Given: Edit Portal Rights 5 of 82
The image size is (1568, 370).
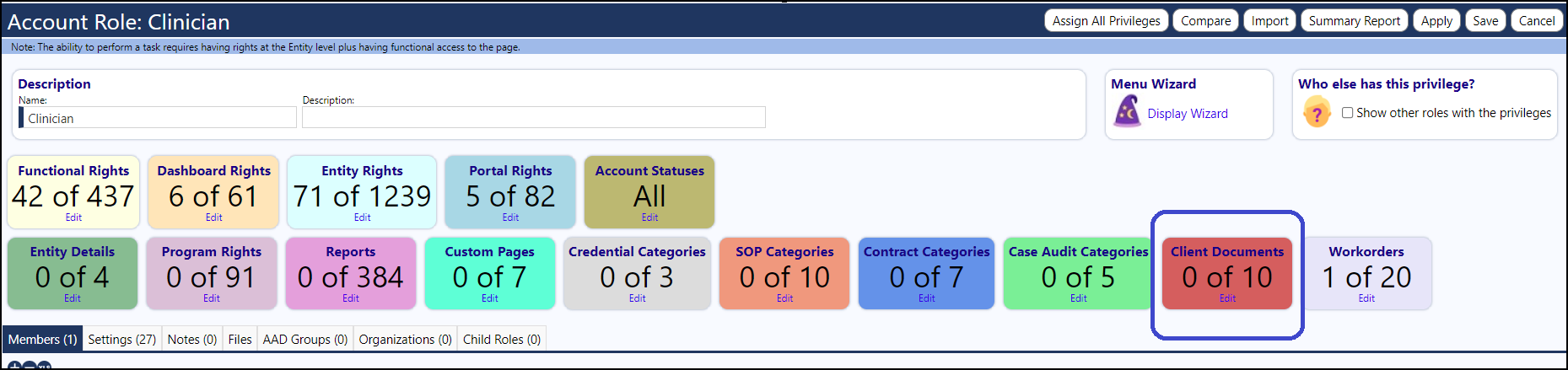Looking at the screenshot, I should point(510,217).
